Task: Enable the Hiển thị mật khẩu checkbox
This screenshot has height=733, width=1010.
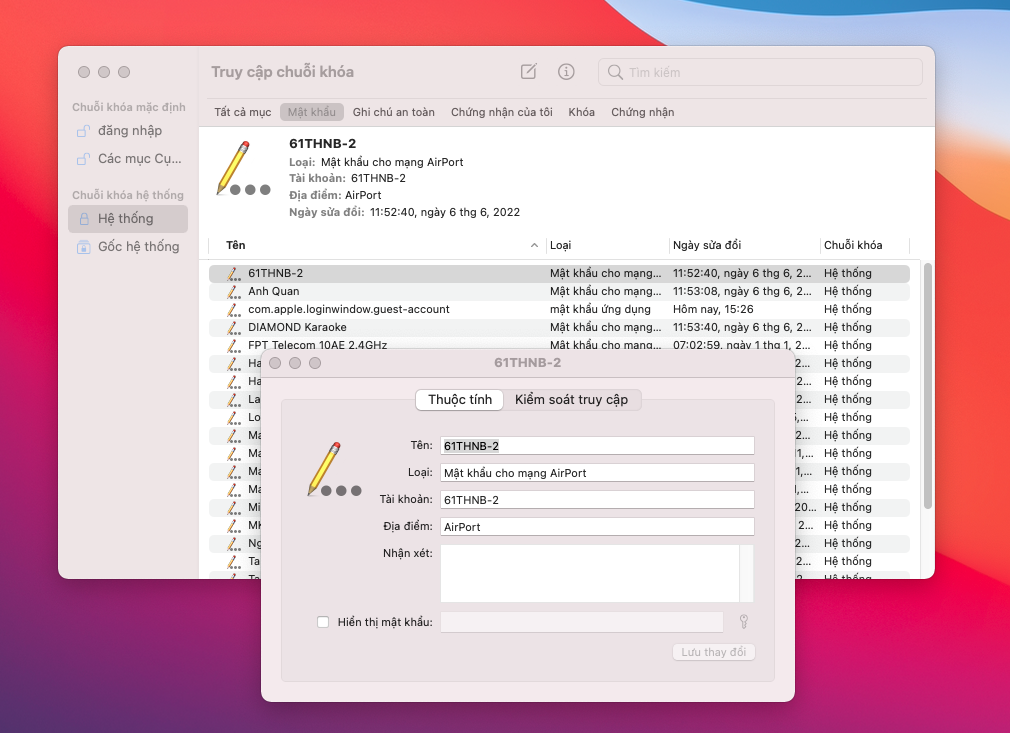Action: pyautogui.click(x=323, y=622)
